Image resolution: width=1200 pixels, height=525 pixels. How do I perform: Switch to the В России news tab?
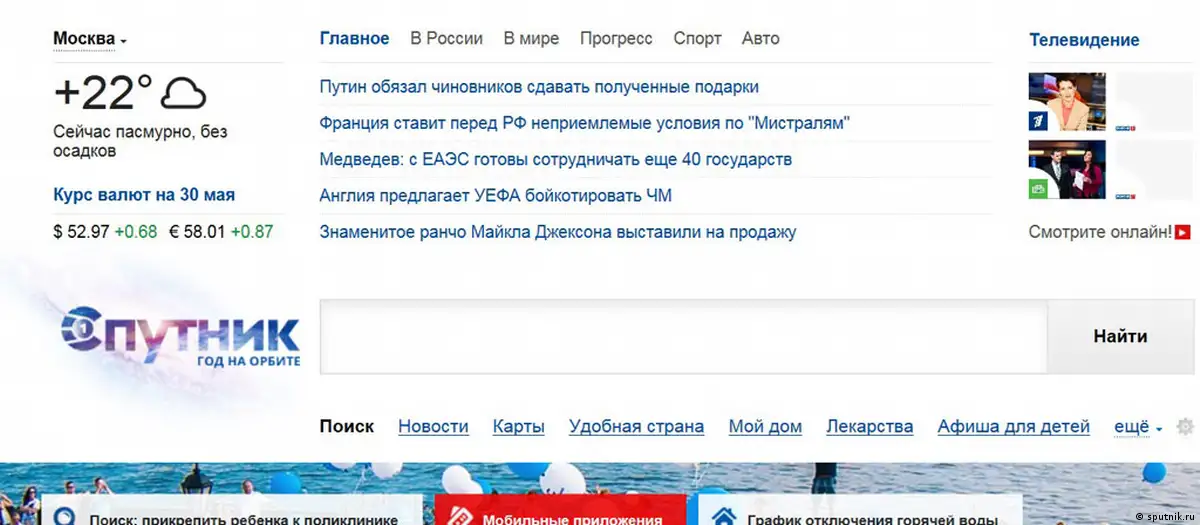(x=446, y=39)
